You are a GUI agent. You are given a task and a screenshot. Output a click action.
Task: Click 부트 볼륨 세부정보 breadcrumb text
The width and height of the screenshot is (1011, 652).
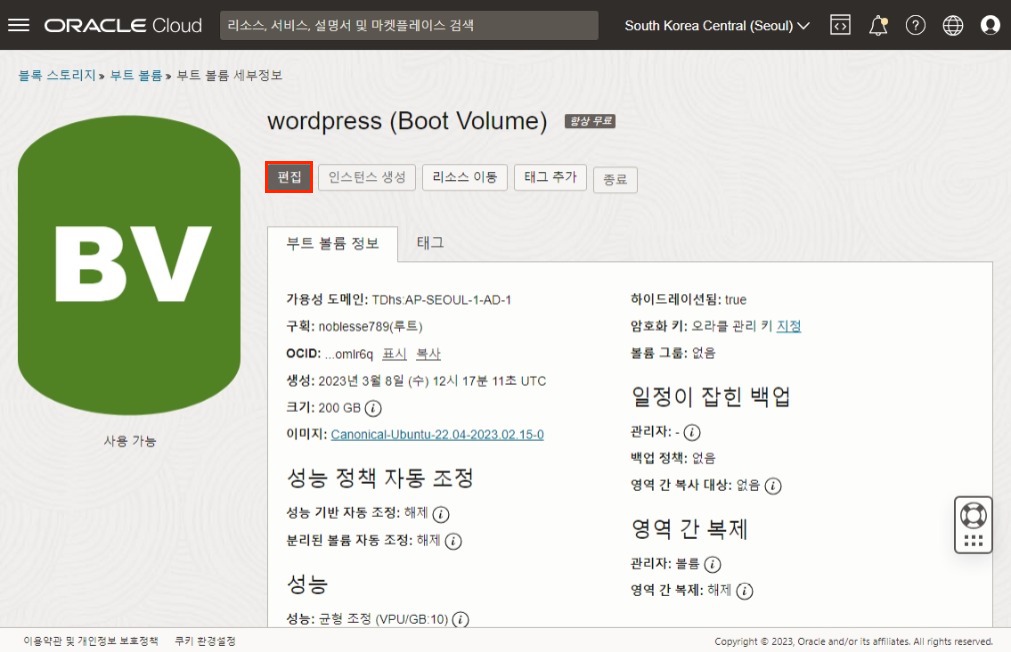[230, 75]
